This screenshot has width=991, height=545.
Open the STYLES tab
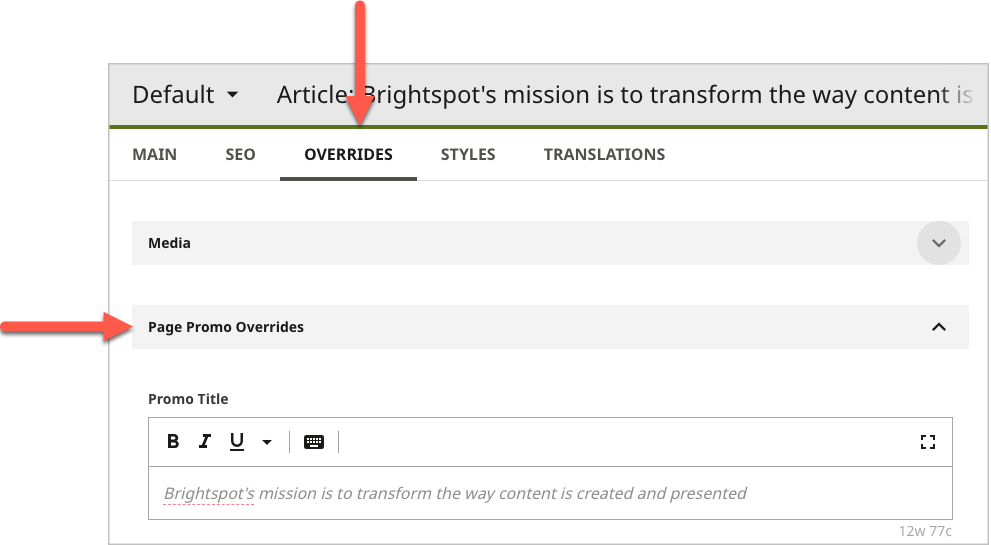[x=468, y=155]
